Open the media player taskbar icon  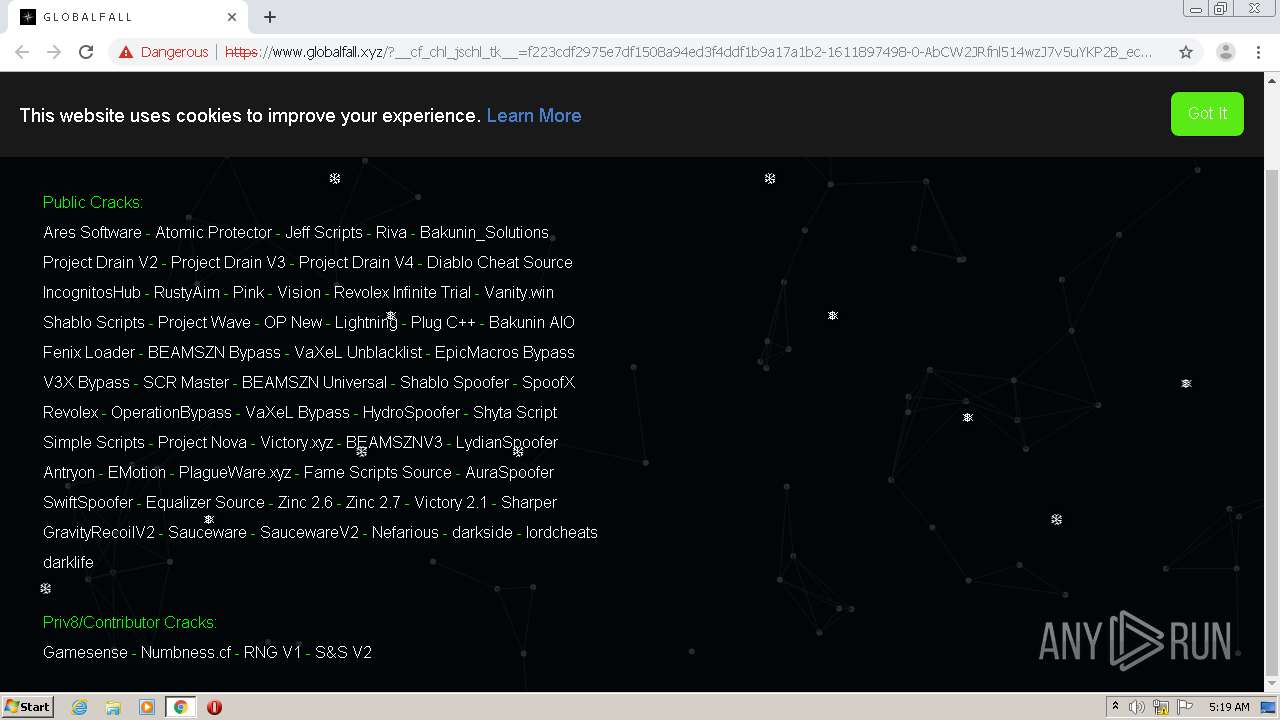click(147, 707)
